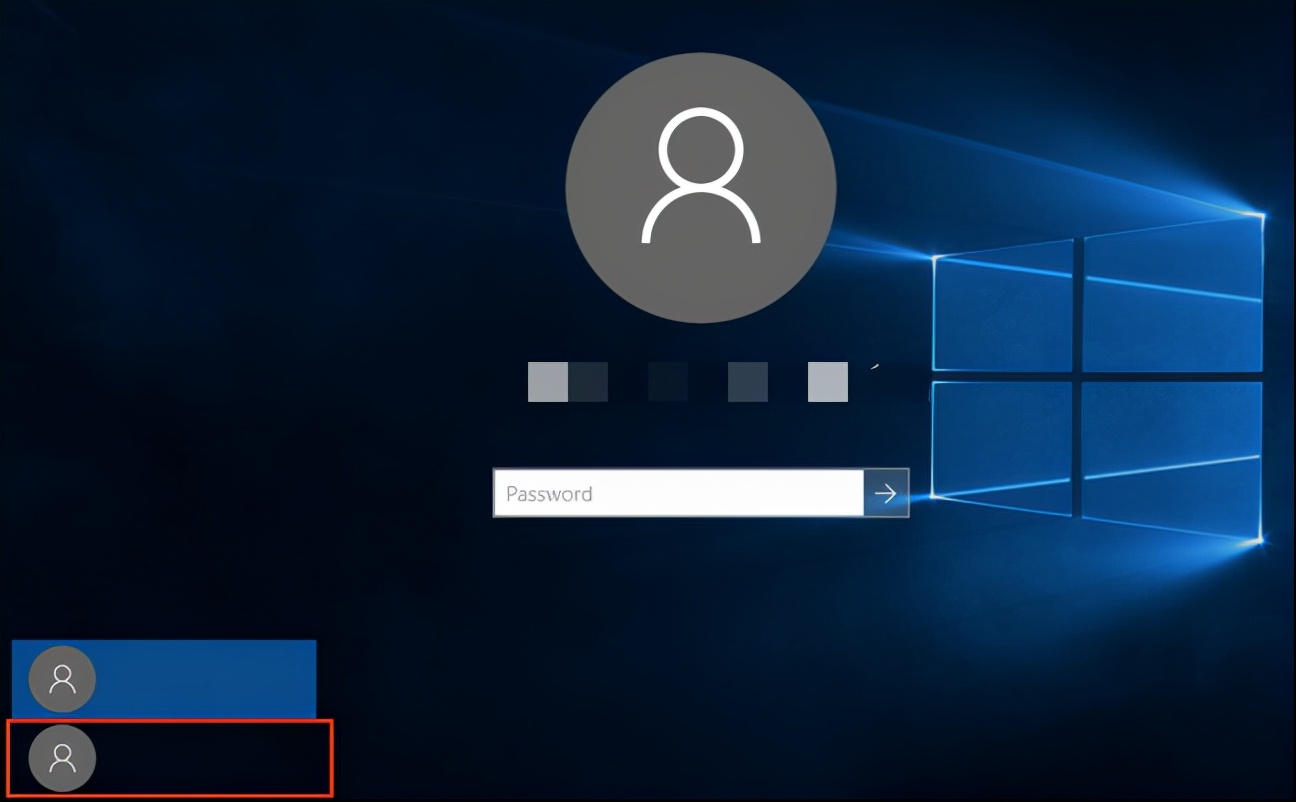
Task: Click the arrow button beside the password box
Action: [887, 492]
